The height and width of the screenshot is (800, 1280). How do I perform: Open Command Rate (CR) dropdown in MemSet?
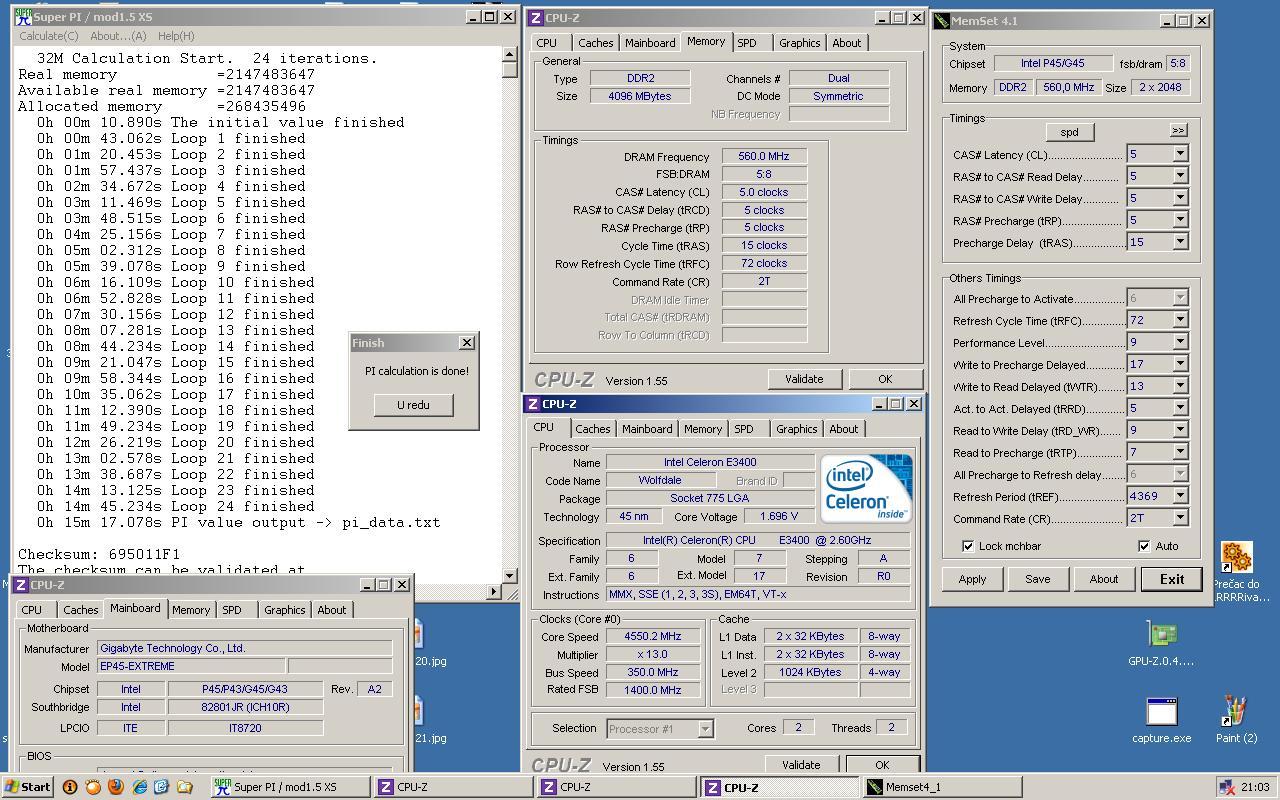(x=1180, y=518)
